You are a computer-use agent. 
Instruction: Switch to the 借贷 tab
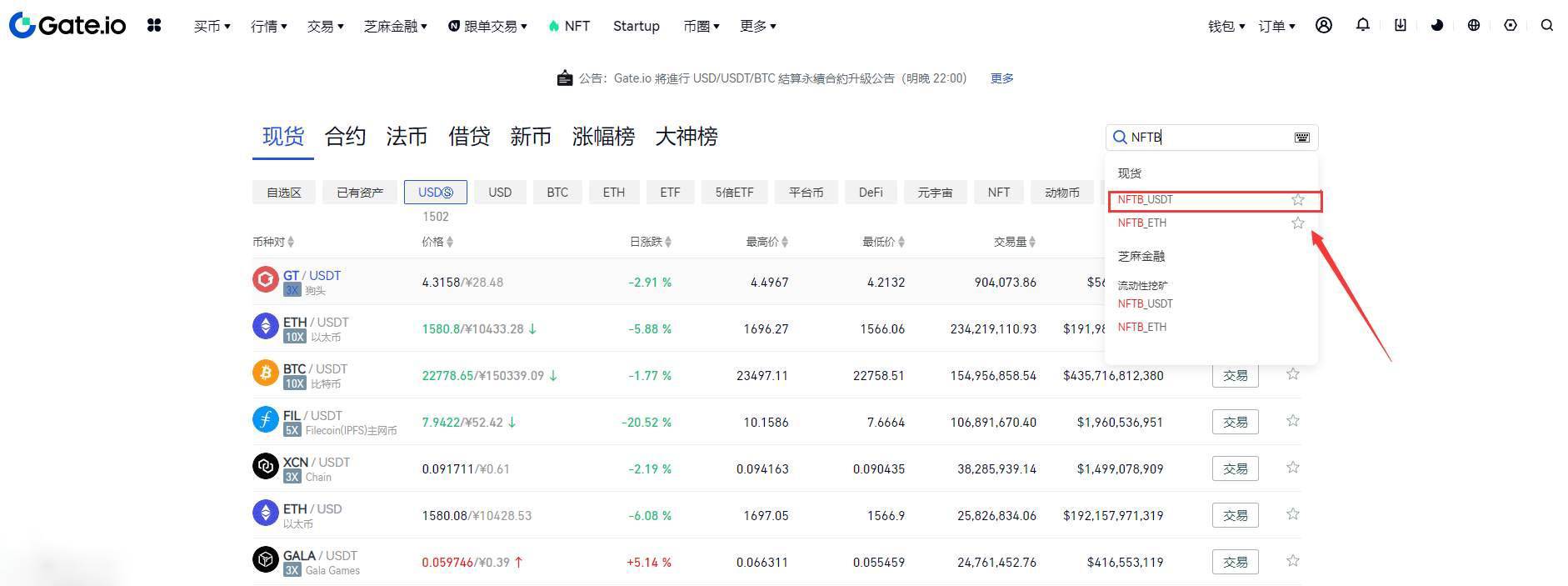coord(469,137)
